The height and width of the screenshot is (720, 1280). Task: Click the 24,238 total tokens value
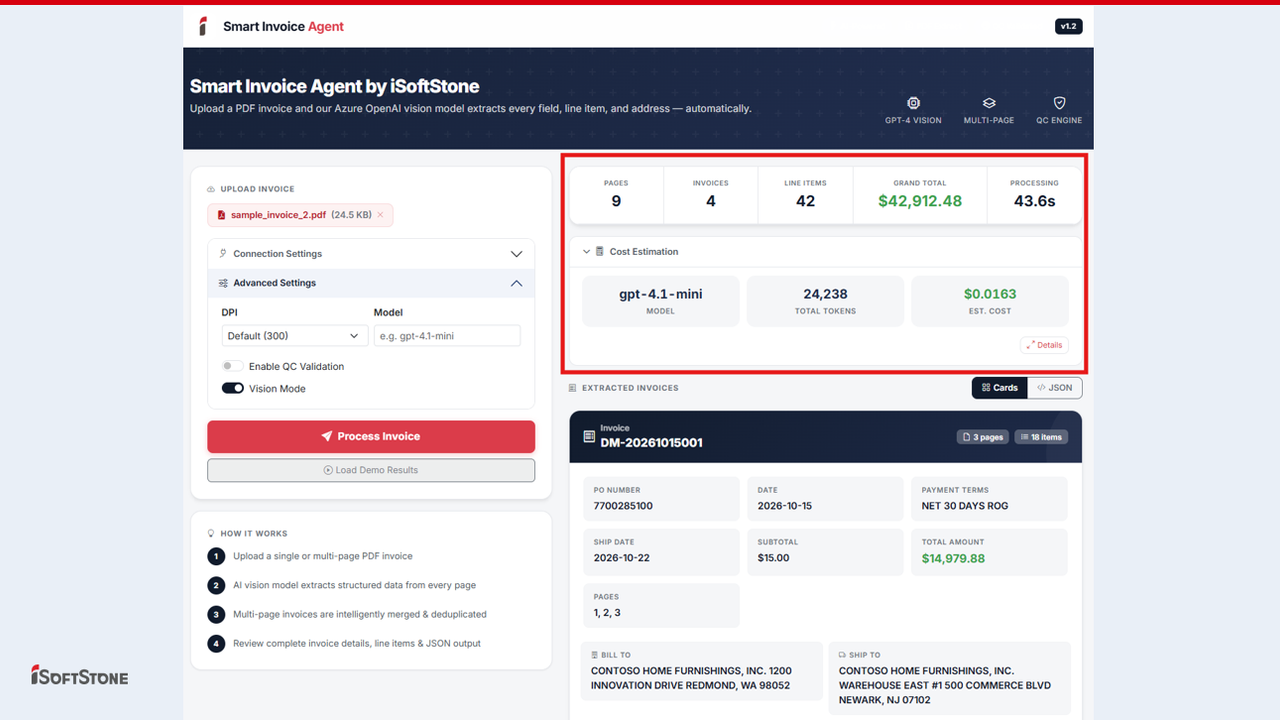point(825,294)
